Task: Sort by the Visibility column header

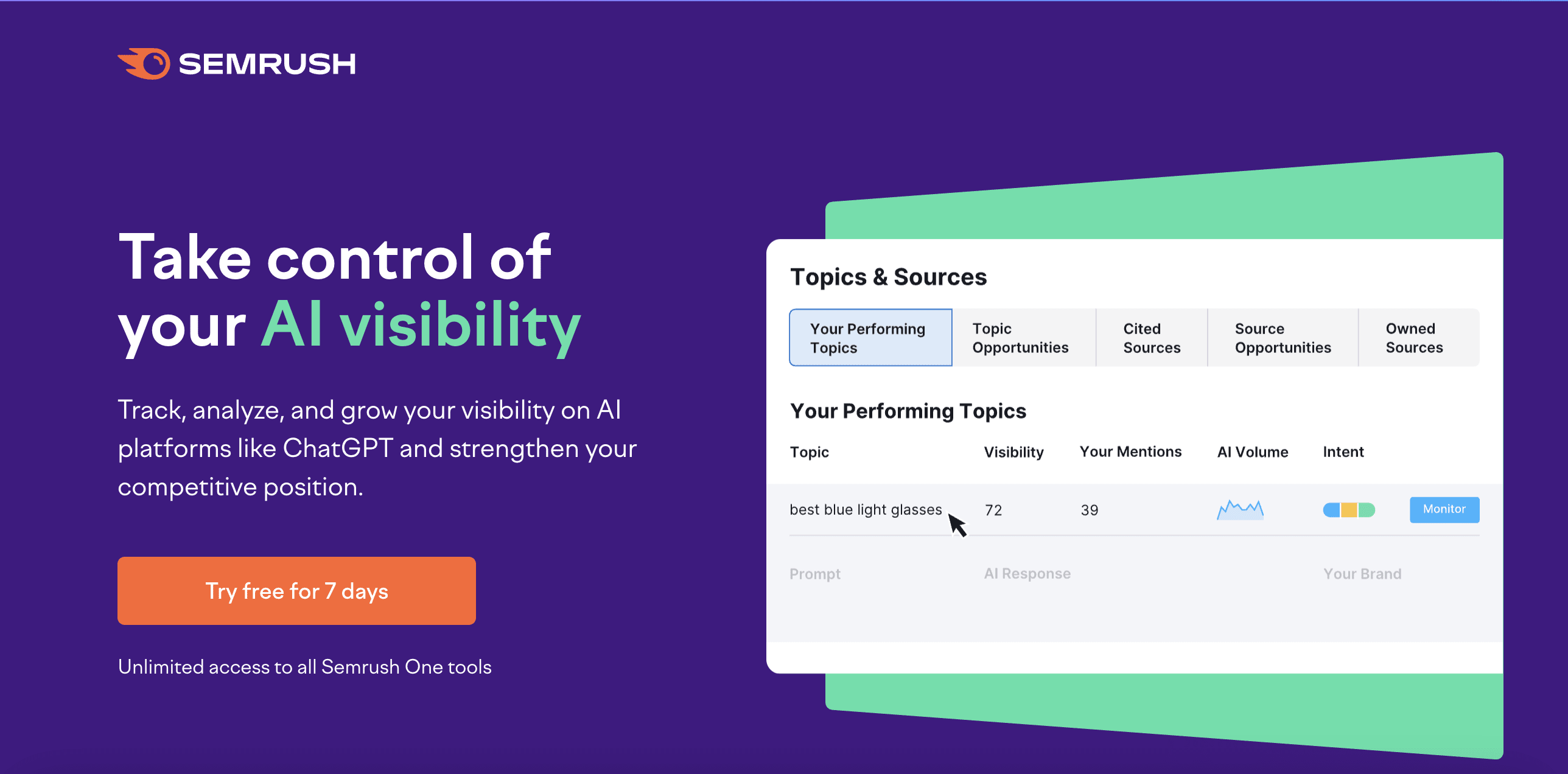Action: click(1013, 451)
